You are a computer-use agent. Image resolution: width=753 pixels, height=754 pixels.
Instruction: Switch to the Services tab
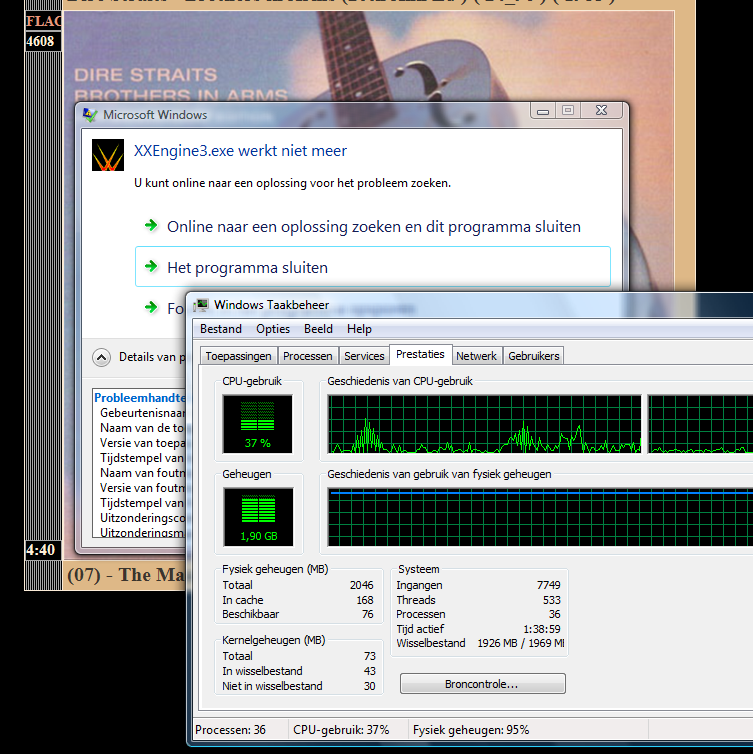364,356
